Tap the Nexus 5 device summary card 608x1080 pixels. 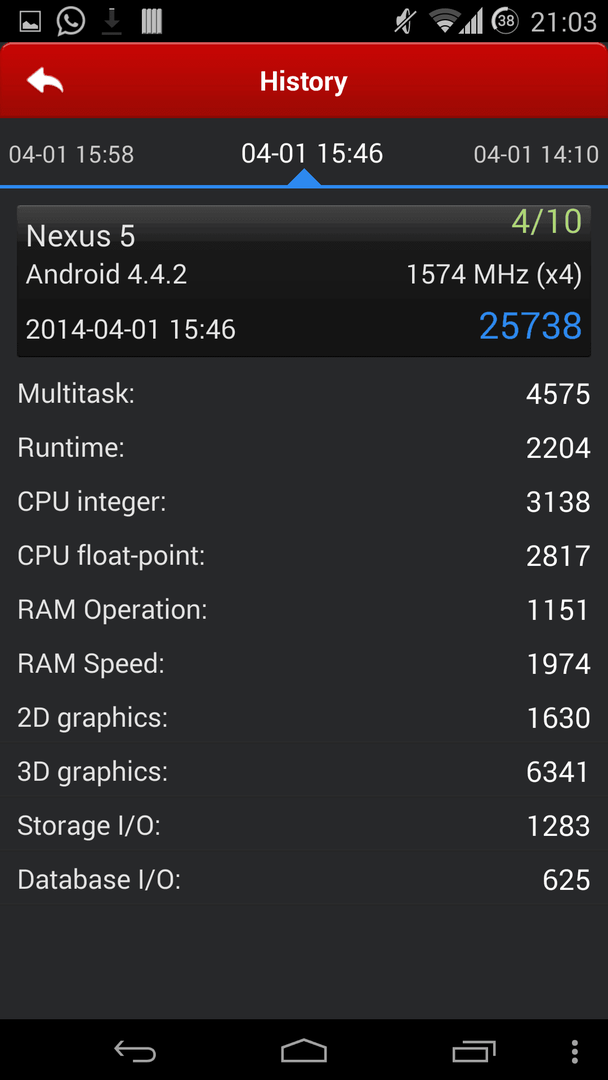coord(304,281)
